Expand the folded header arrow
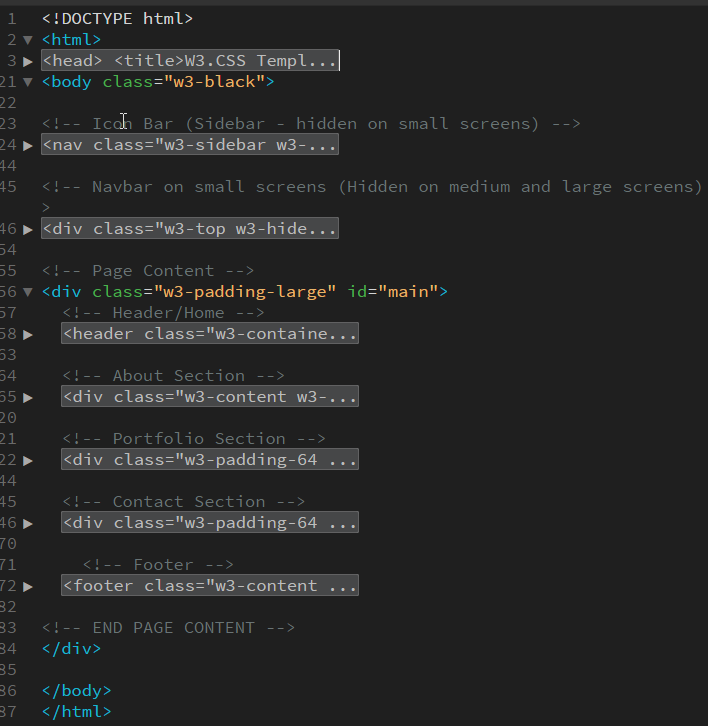This screenshot has width=708, height=726. 28,334
